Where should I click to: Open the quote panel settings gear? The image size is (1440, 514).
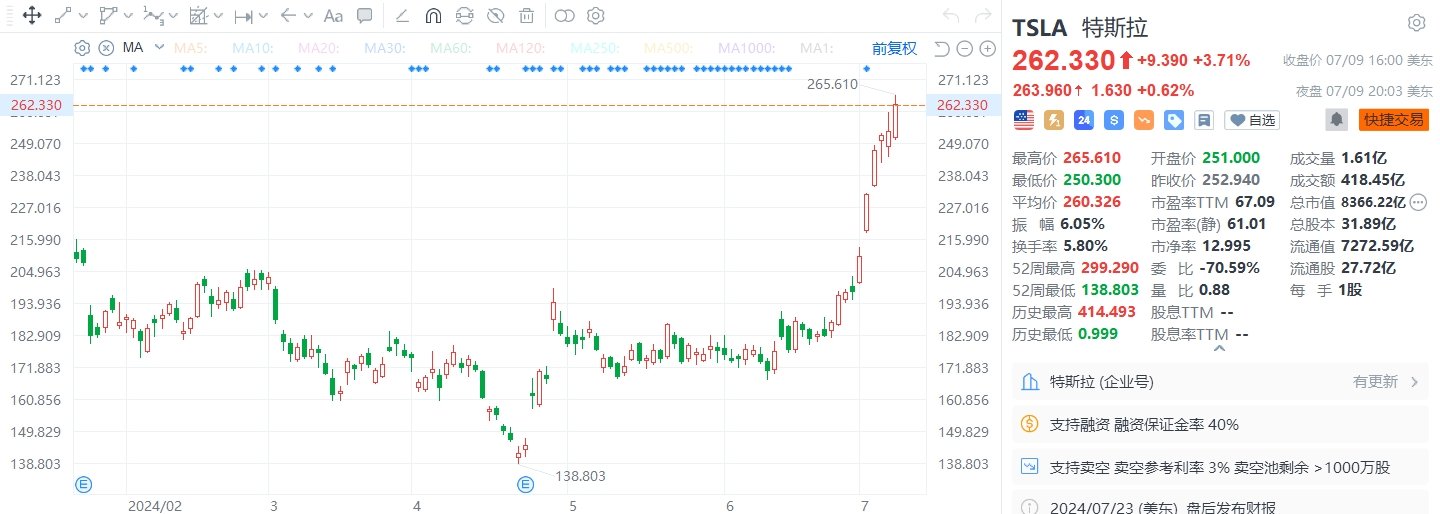pos(1416,23)
